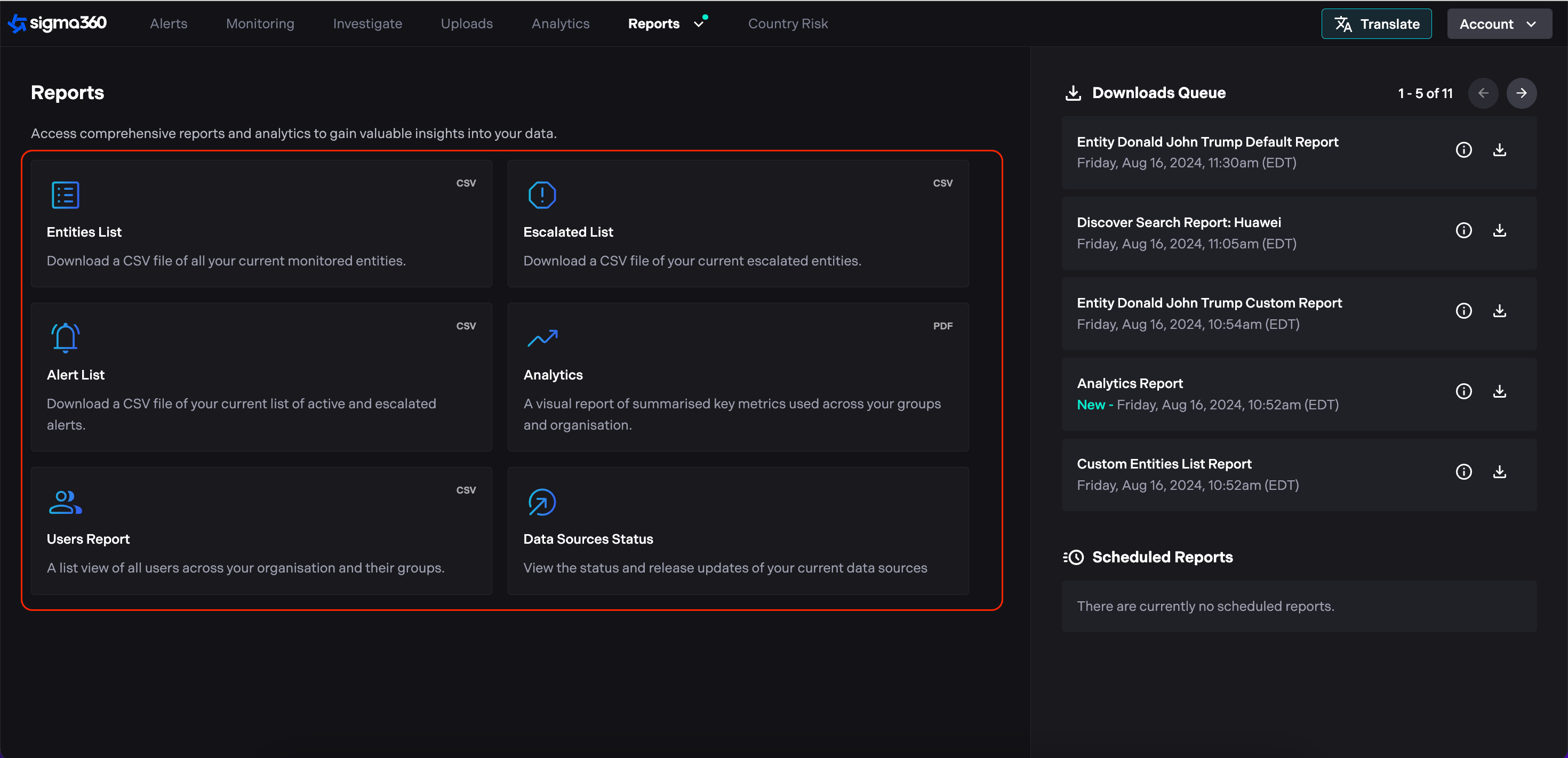This screenshot has height=758, width=1568.
Task: Download Custom Entities List Report
Action: point(1499,472)
